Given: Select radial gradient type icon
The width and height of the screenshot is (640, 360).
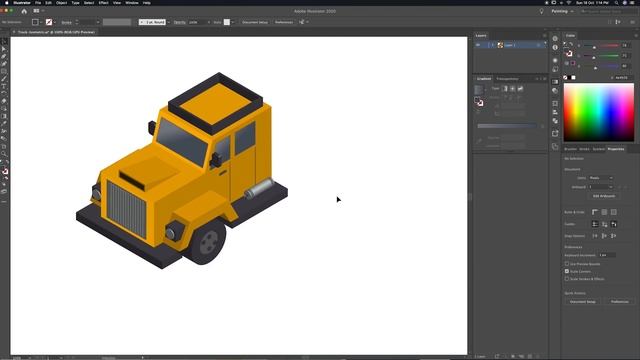Looking at the screenshot, I should coord(513,89).
